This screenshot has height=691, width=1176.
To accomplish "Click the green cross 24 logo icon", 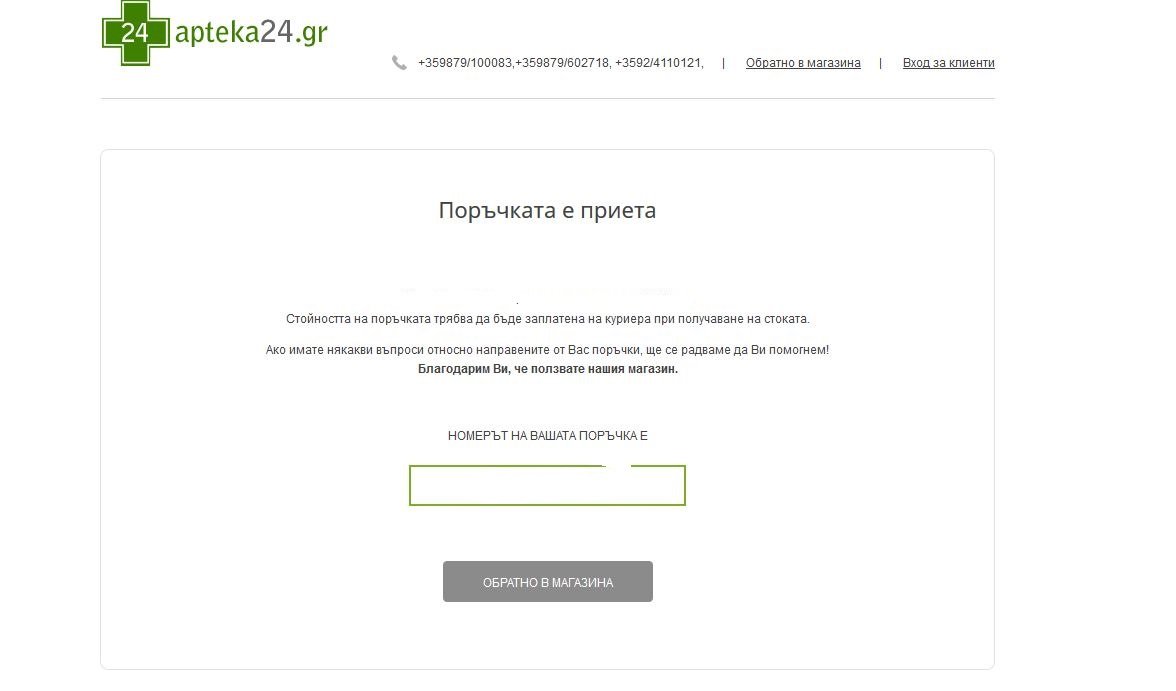I will click(136, 32).
